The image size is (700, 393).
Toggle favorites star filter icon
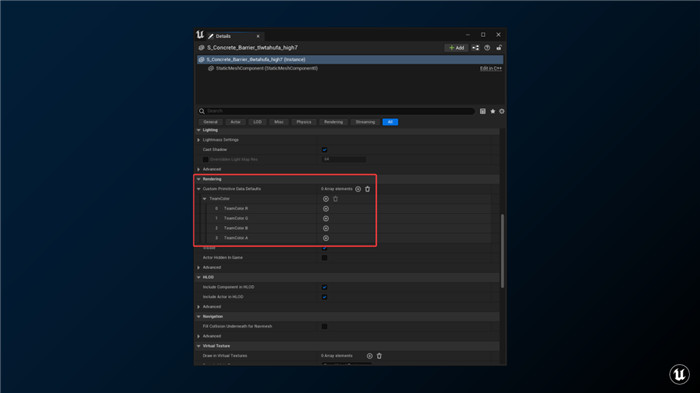[493, 111]
